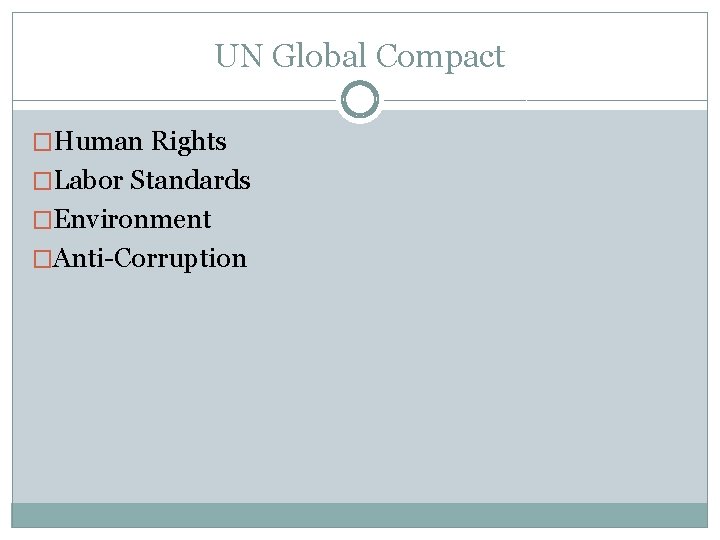Click the white header area left of the title
Image resolution: width=720 pixels, height=540 pixels.
click(x=112, y=56)
